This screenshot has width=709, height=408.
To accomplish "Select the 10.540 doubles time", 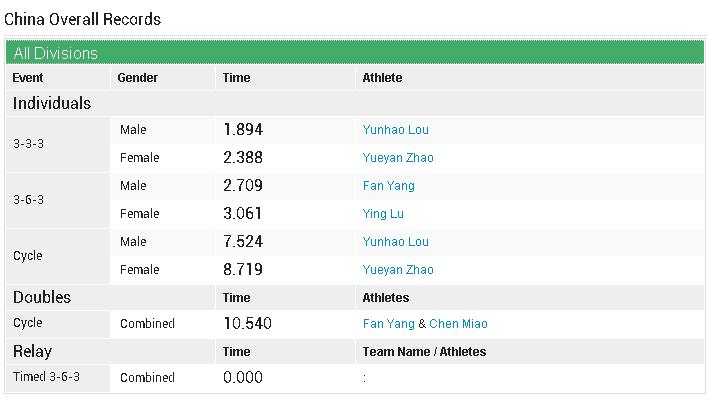I will tap(247, 324).
